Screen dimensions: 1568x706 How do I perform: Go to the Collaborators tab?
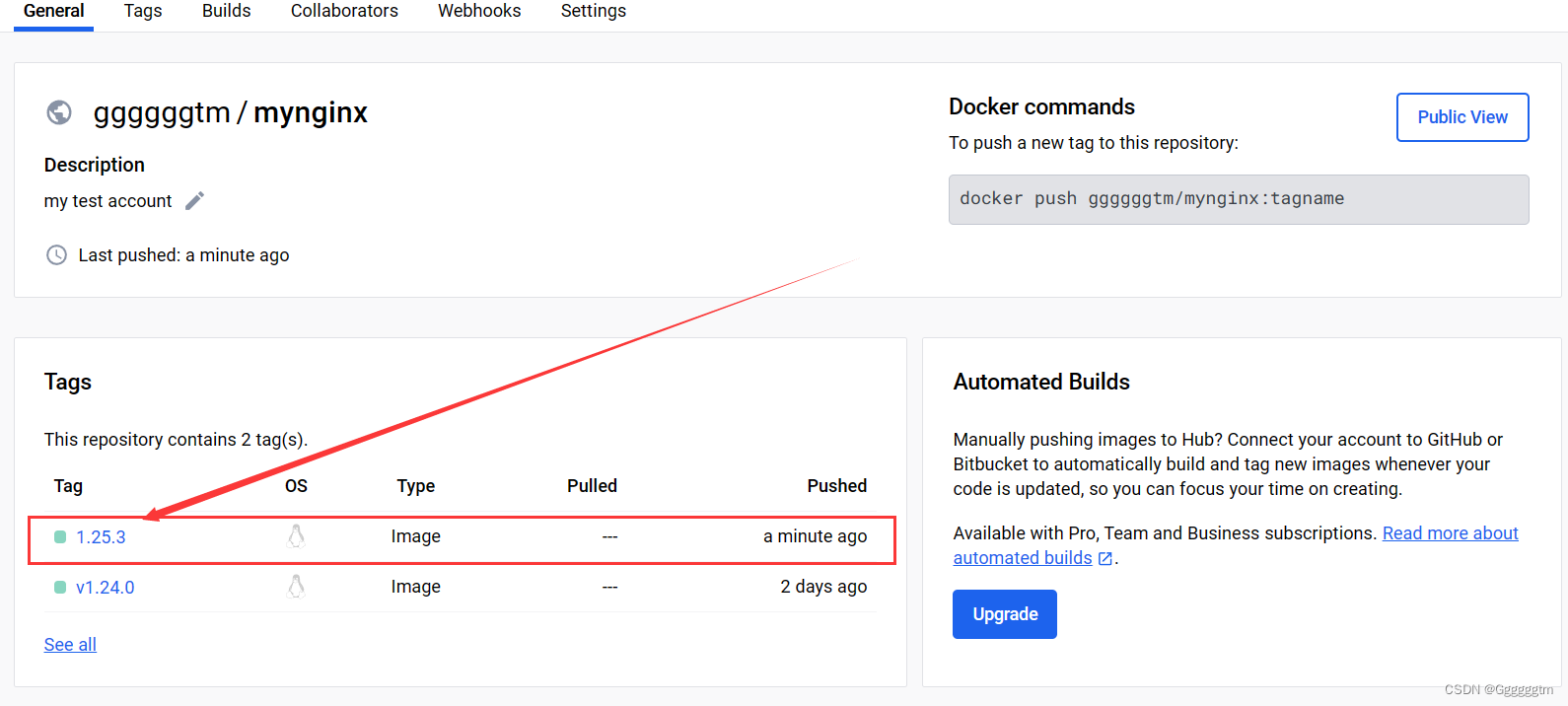click(x=344, y=11)
